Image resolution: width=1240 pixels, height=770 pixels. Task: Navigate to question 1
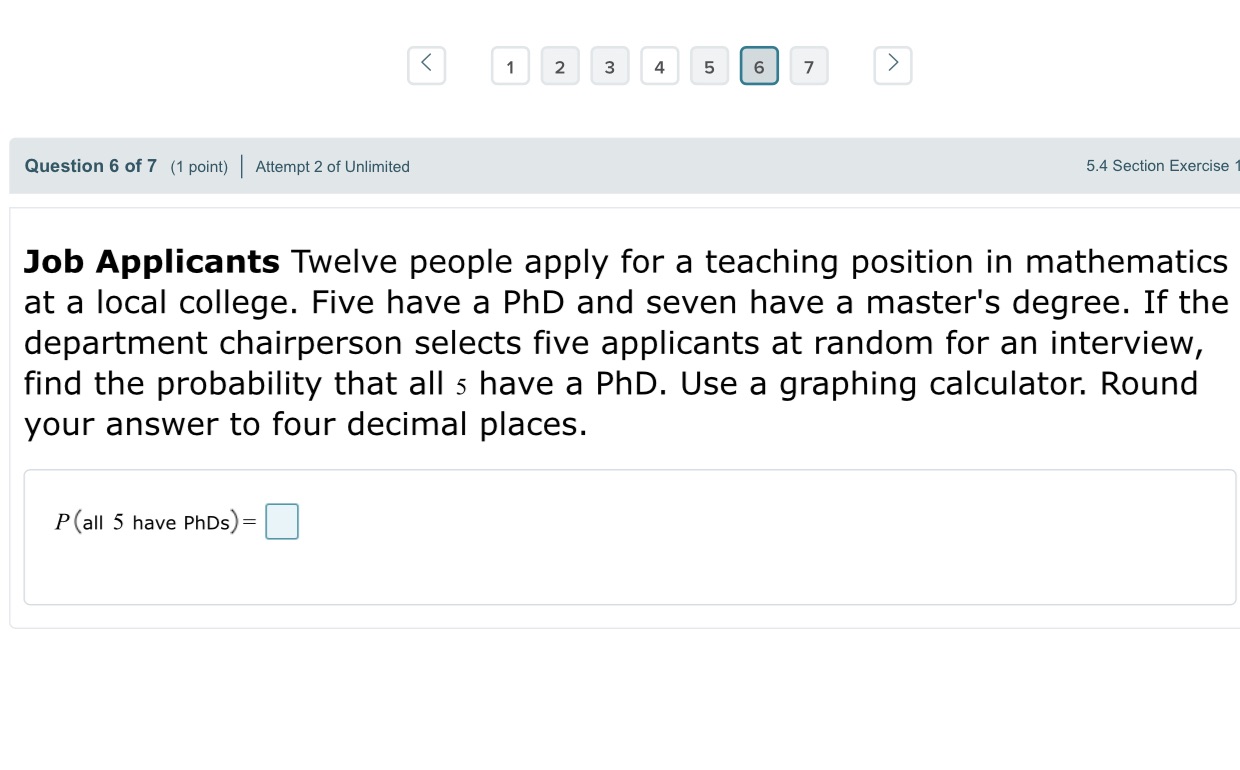(x=510, y=66)
